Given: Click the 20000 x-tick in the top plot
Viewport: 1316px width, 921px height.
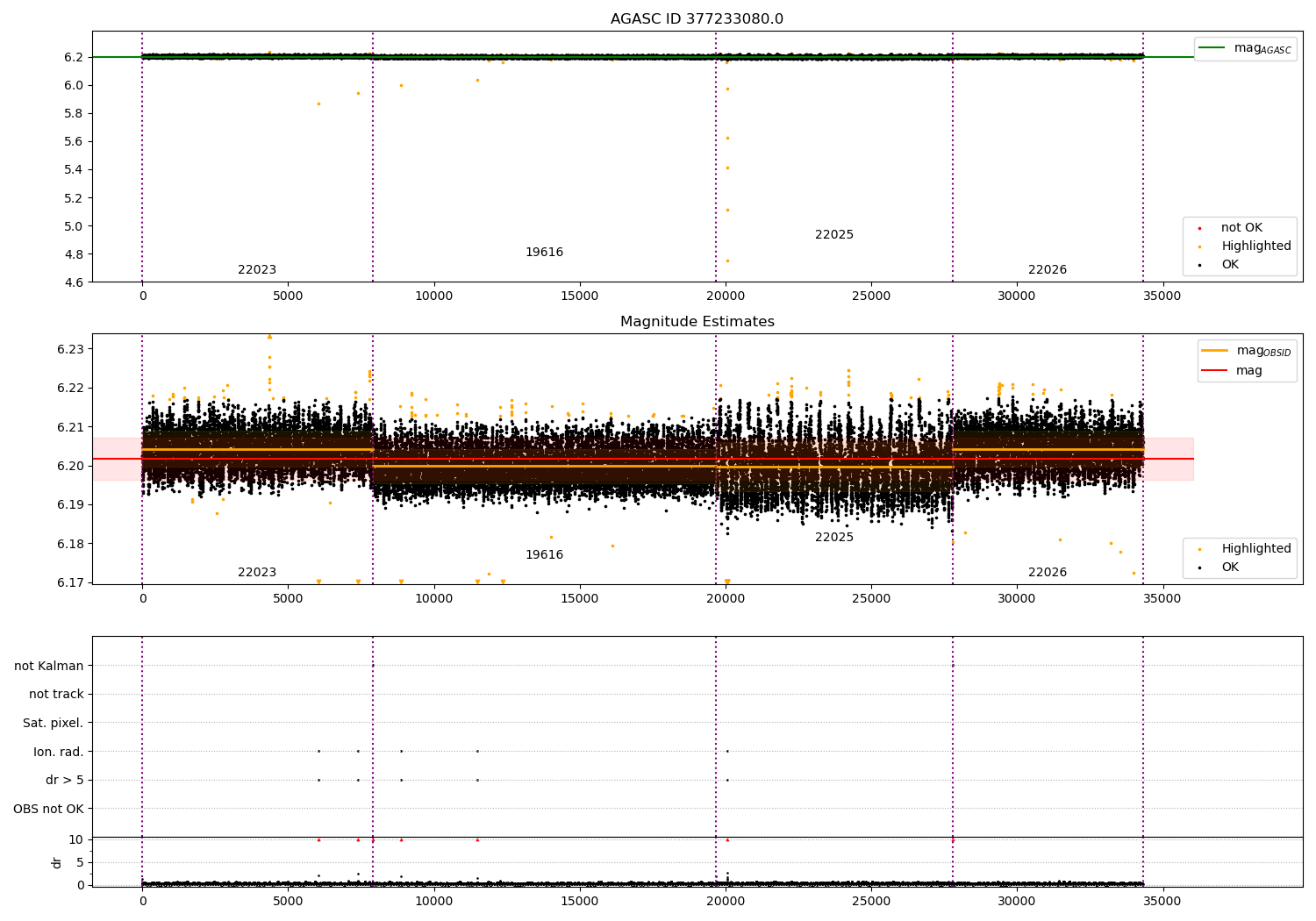Looking at the screenshot, I should 726,296.
